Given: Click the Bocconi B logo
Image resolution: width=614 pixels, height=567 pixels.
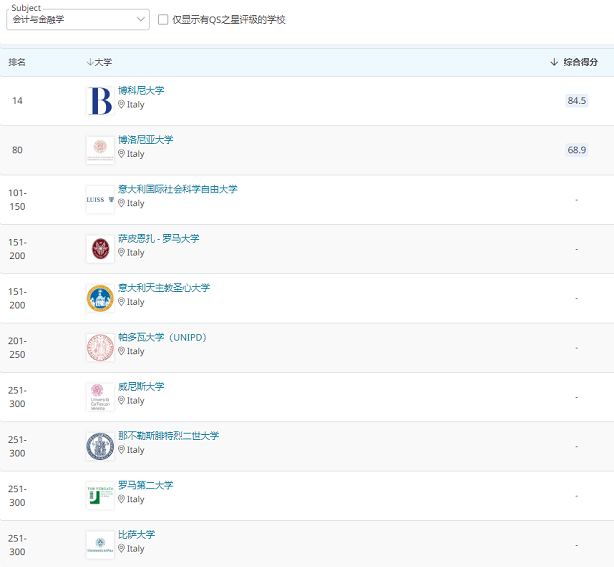Looking at the screenshot, I should (x=100, y=101).
